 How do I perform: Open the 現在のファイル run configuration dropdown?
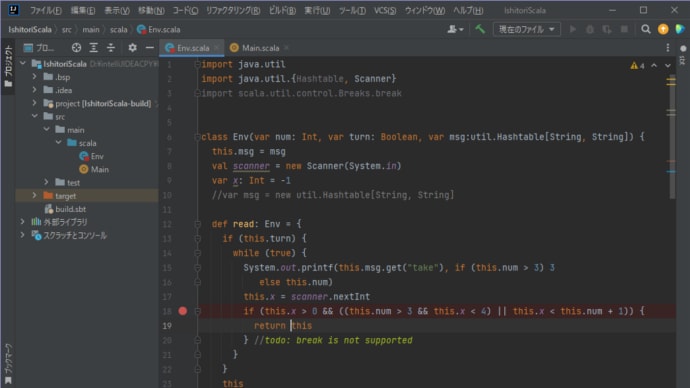[x=526, y=29]
